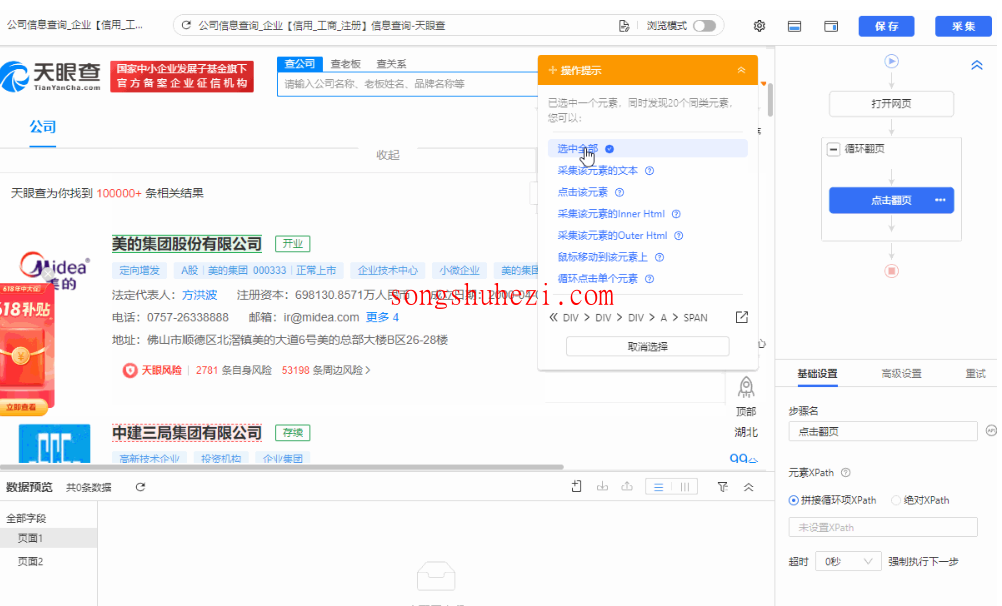The width and height of the screenshot is (1002, 606).
Task: Select the 点击翻页 workflow step
Action: (x=891, y=200)
